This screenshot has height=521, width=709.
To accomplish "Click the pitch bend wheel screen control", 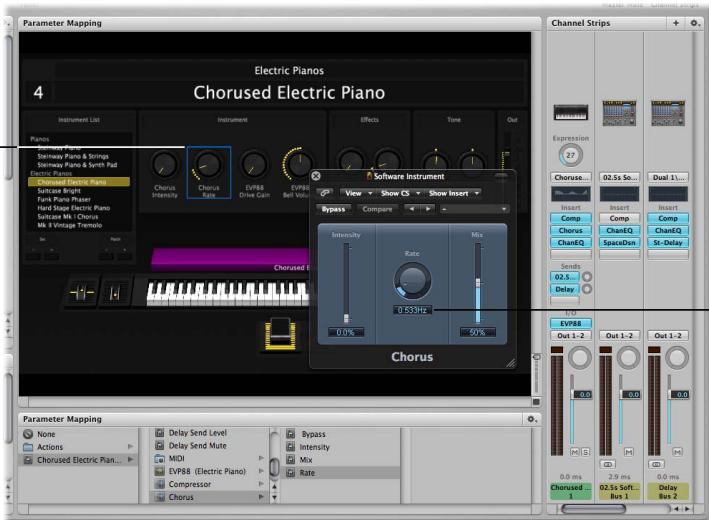I will coord(82,293).
